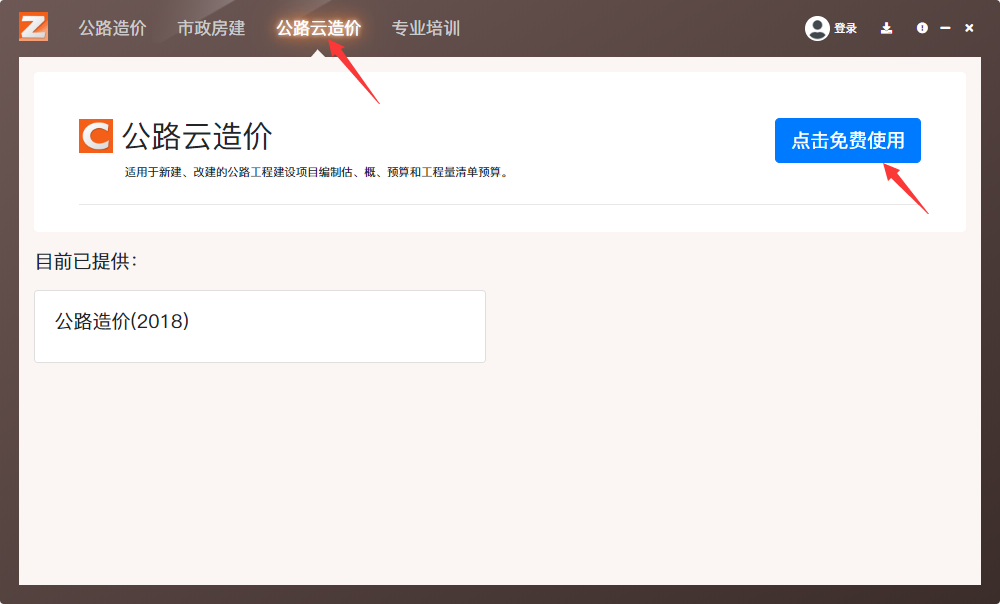Viewport: 1000px width, 604px height.
Task: Click the 点击免费使用 button
Action: pyautogui.click(x=848, y=140)
